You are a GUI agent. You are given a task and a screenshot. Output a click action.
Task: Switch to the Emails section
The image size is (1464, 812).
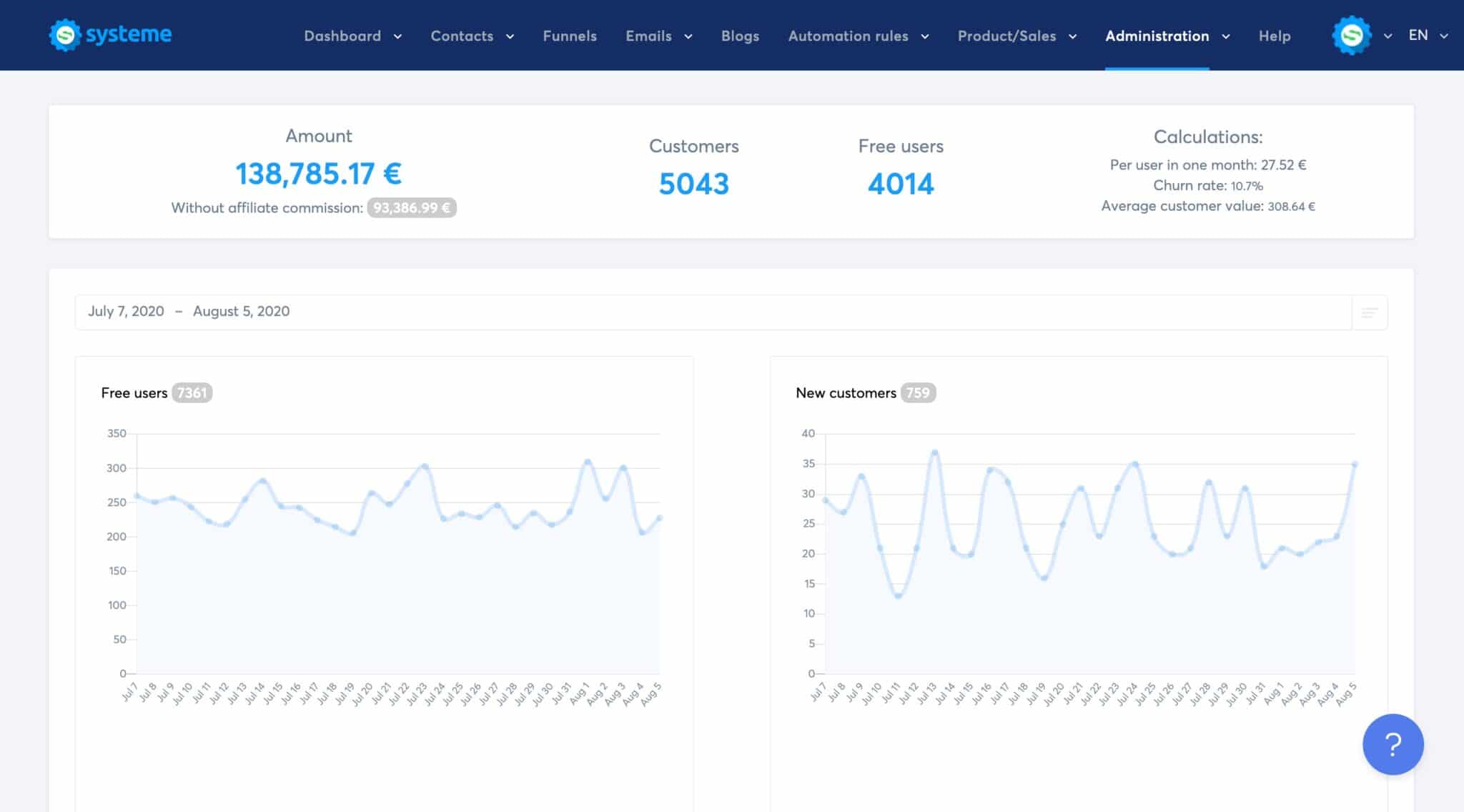[658, 36]
